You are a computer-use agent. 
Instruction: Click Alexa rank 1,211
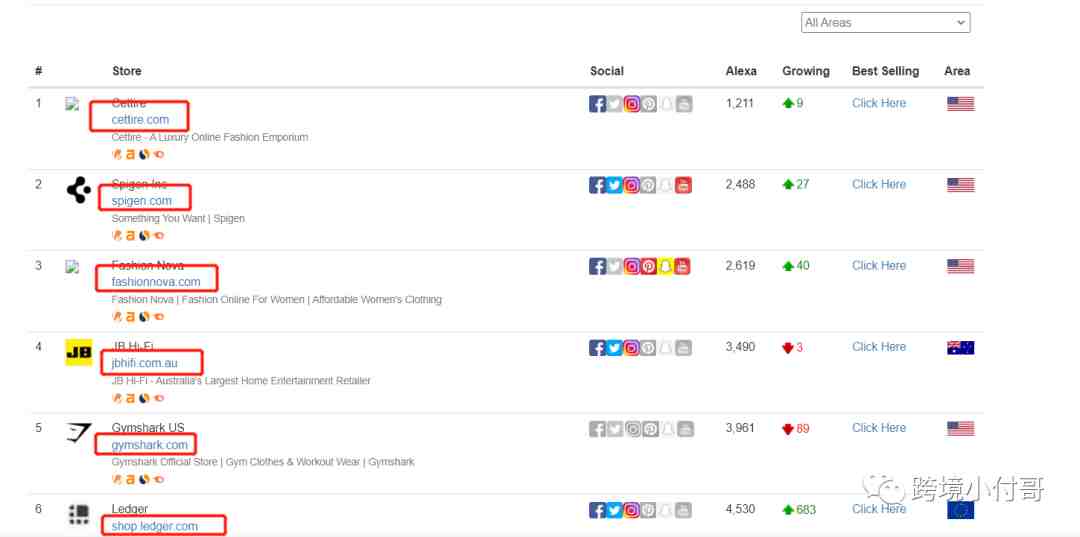pyautogui.click(x=740, y=103)
